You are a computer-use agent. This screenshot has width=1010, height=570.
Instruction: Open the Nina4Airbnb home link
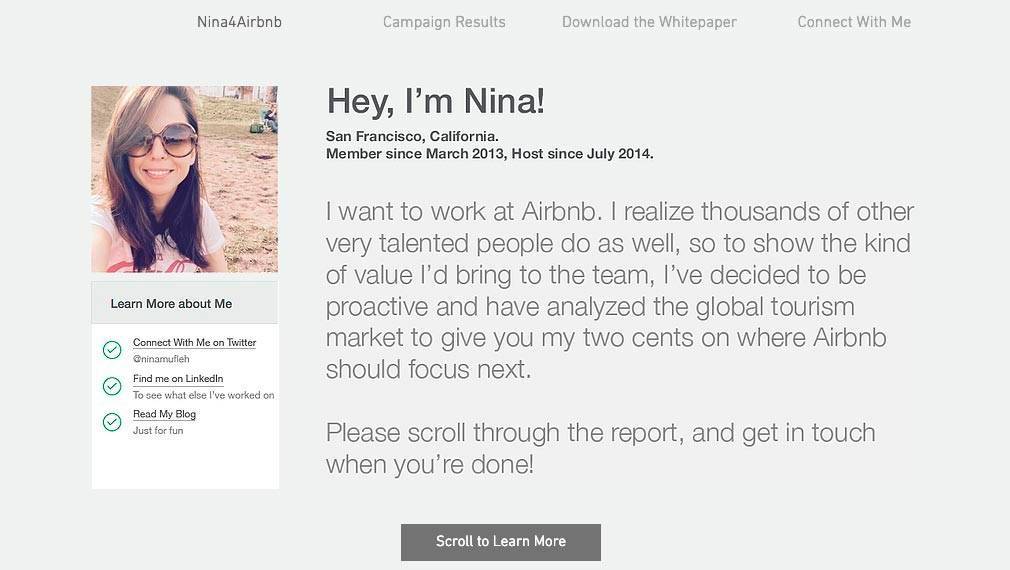click(x=239, y=22)
